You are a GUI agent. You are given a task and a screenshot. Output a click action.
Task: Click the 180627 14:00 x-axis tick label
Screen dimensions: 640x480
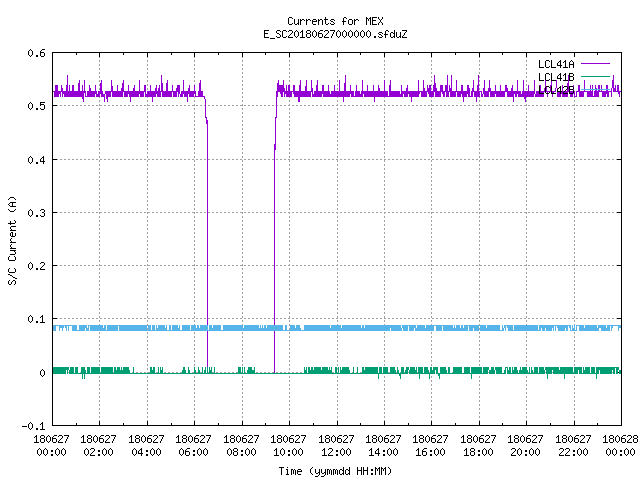point(383,446)
